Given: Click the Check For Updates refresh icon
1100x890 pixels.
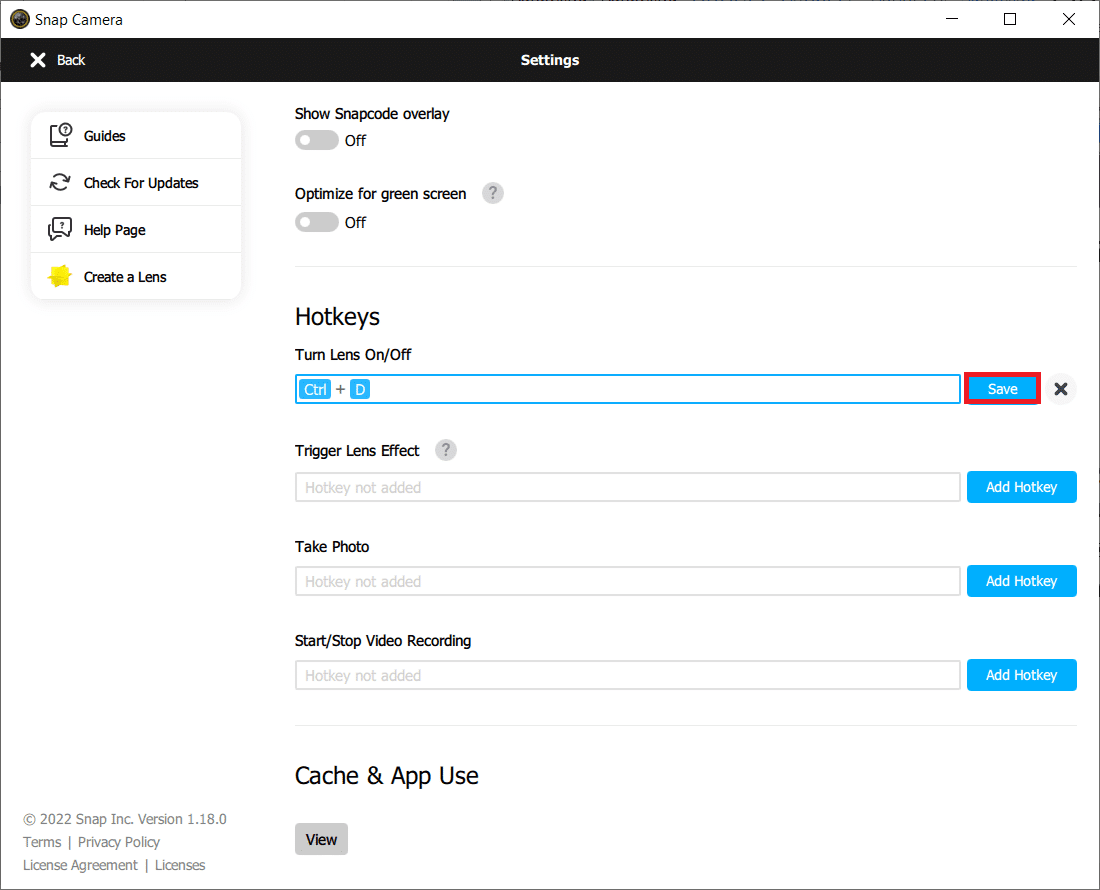Looking at the screenshot, I should coord(60,183).
